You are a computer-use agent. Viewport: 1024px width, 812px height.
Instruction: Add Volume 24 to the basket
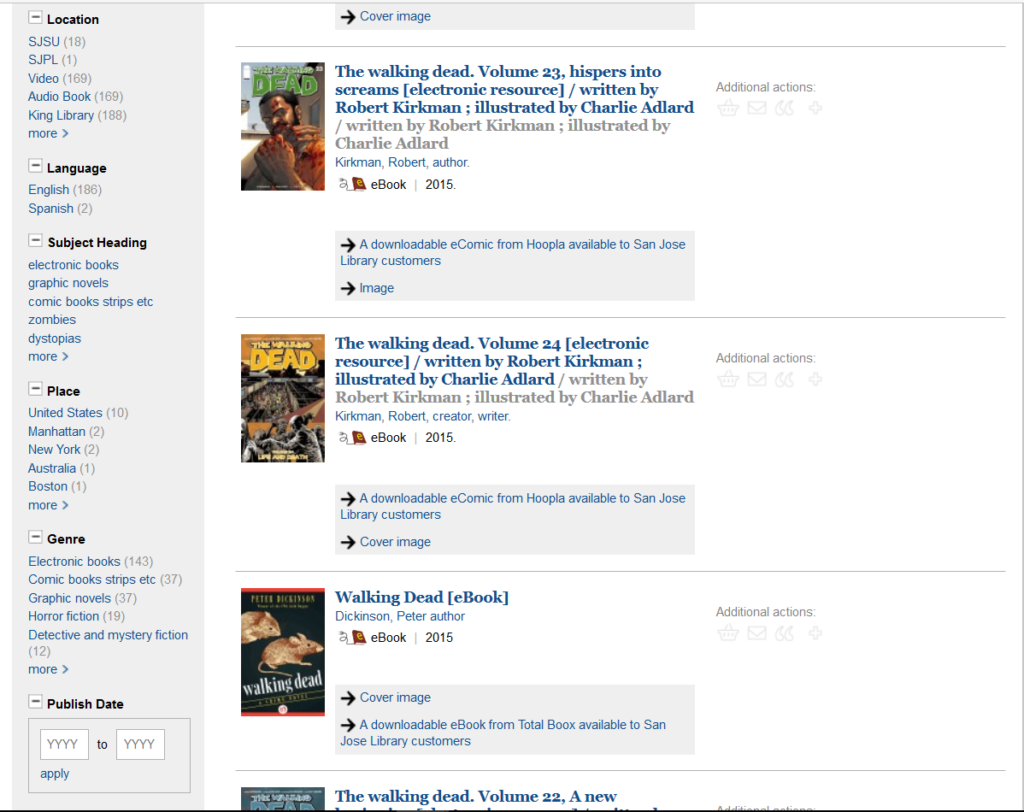[x=728, y=380]
